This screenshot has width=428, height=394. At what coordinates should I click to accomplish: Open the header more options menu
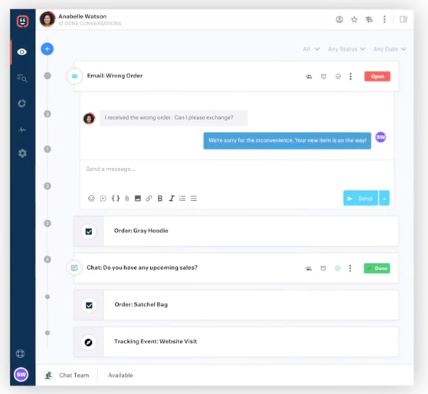pos(384,19)
